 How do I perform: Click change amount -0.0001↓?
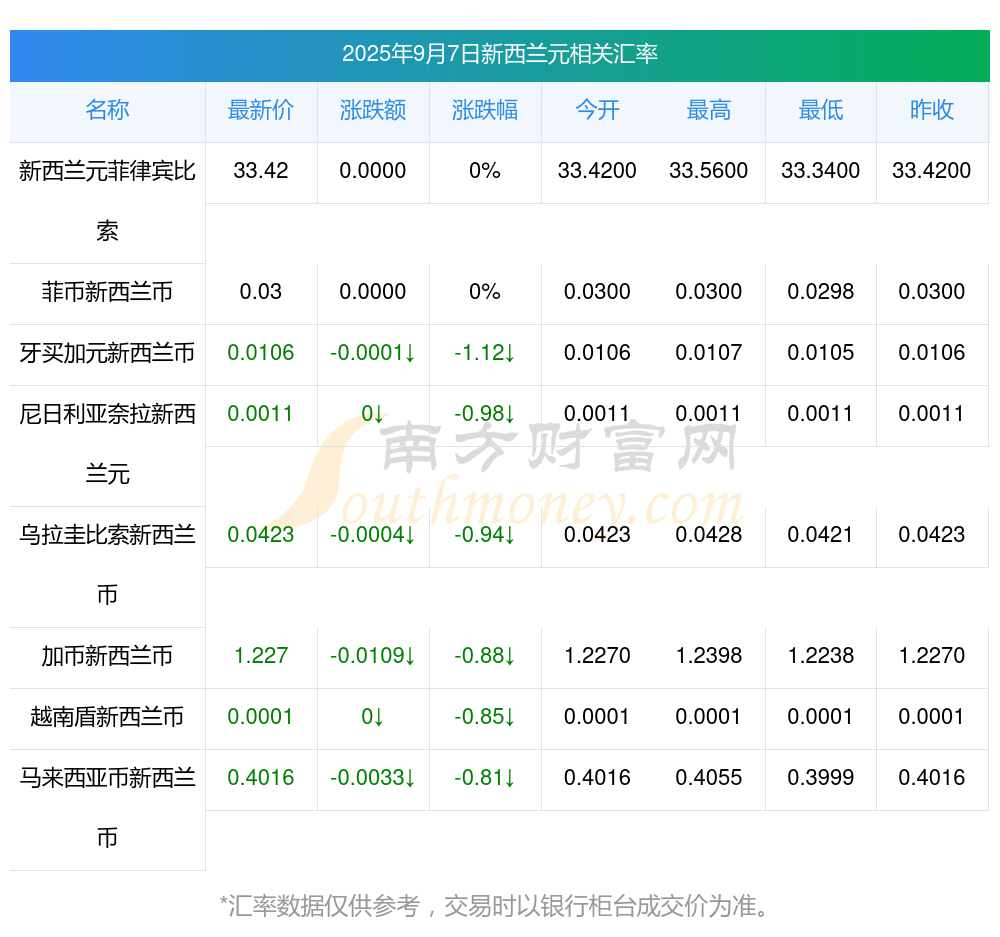[372, 353]
